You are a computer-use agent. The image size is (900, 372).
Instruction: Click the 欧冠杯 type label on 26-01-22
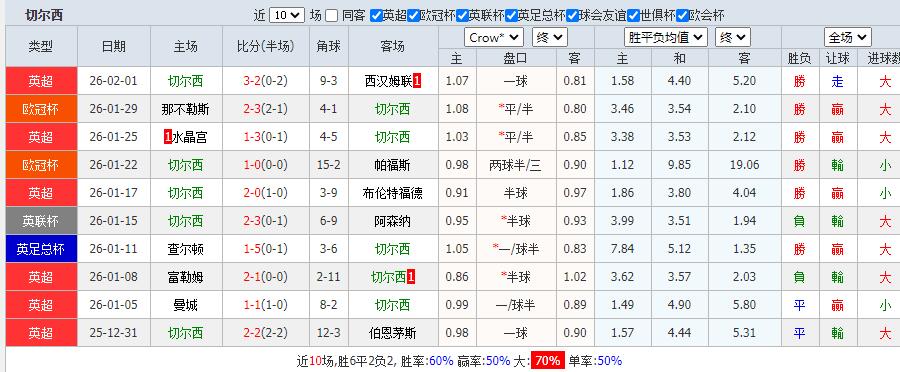(x=41, y=165)
